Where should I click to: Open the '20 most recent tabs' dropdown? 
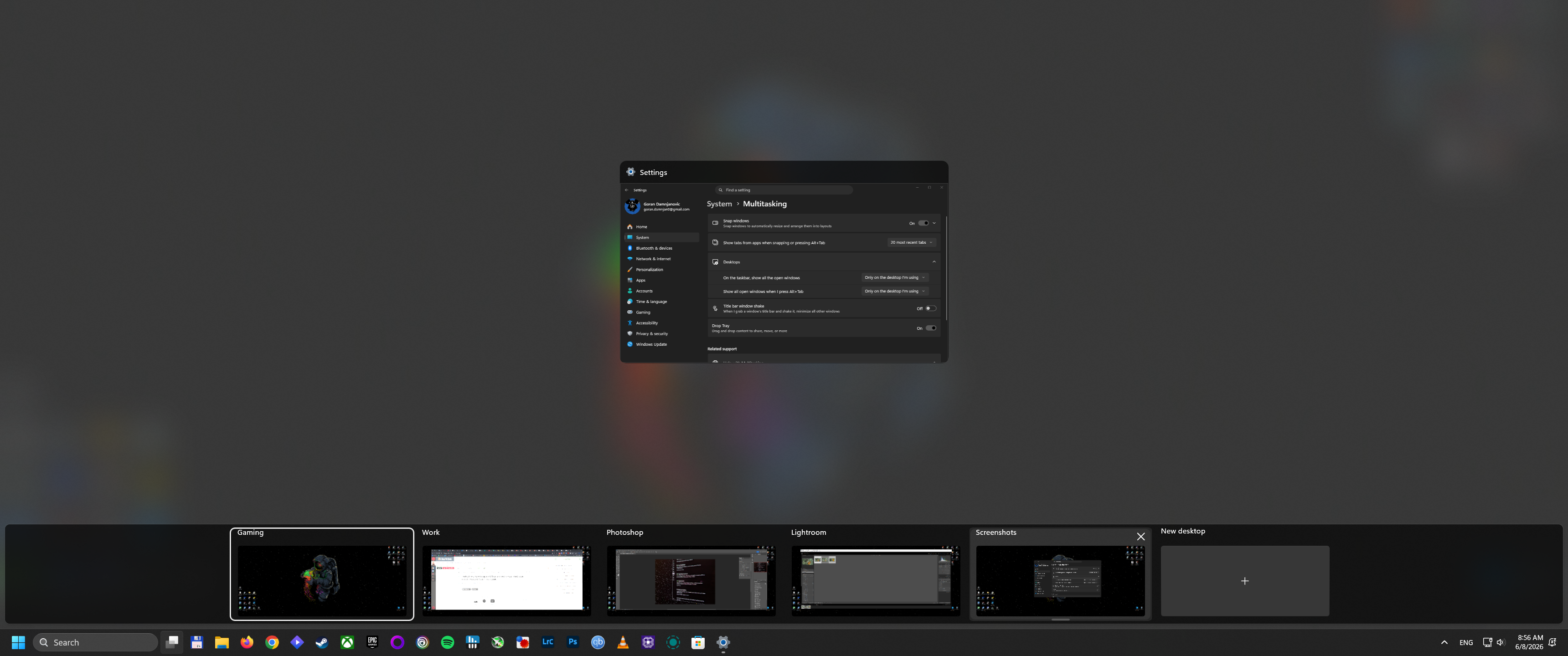[x=911, y=242]
